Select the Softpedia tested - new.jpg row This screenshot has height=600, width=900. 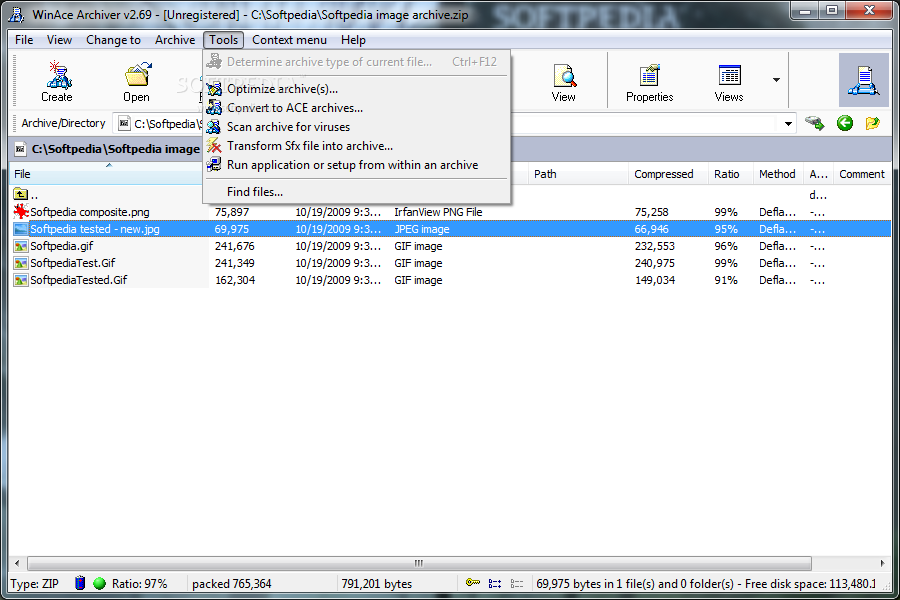(x=451, y=229)
